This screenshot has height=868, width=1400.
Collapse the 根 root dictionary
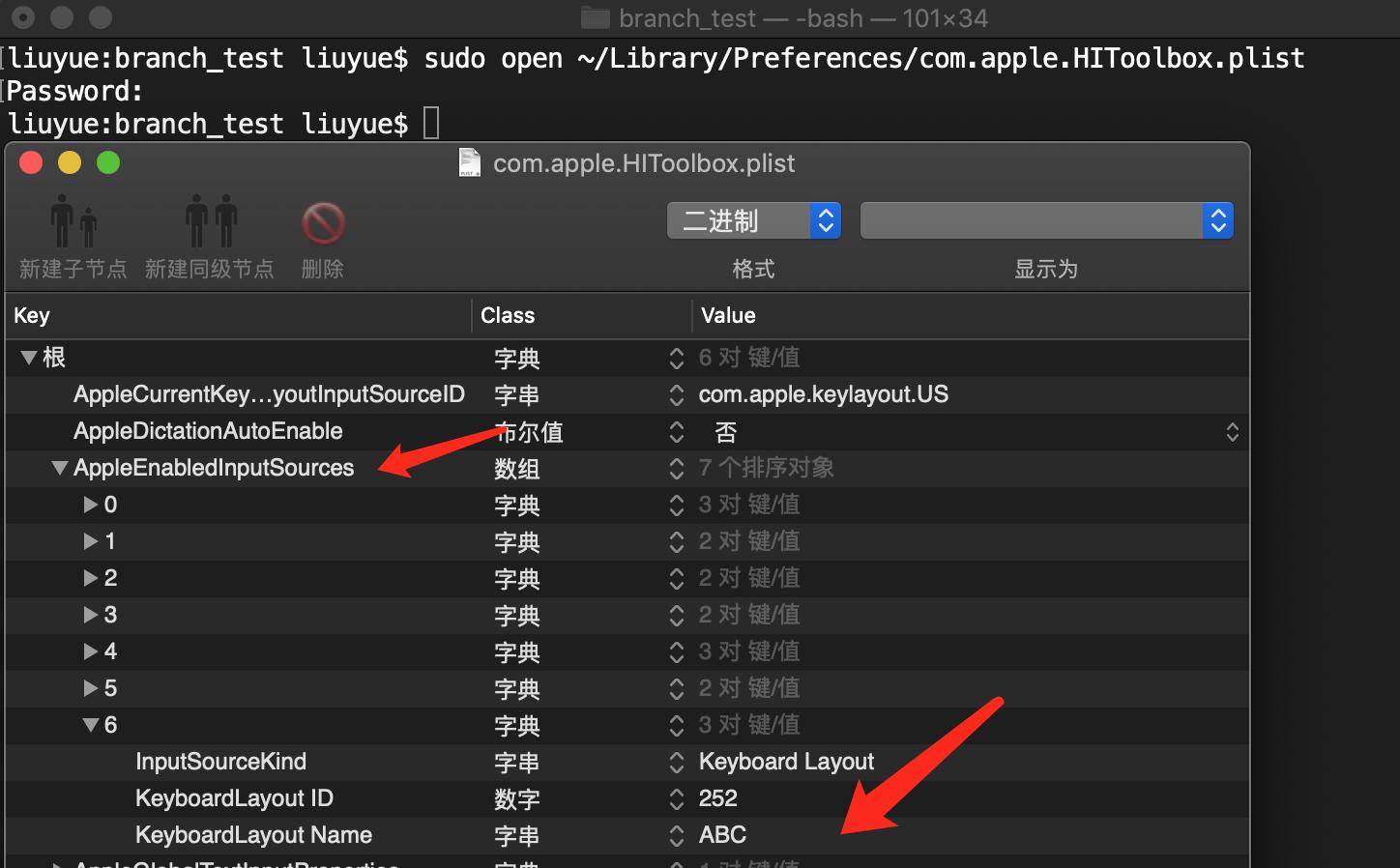(x=28, y=358)
